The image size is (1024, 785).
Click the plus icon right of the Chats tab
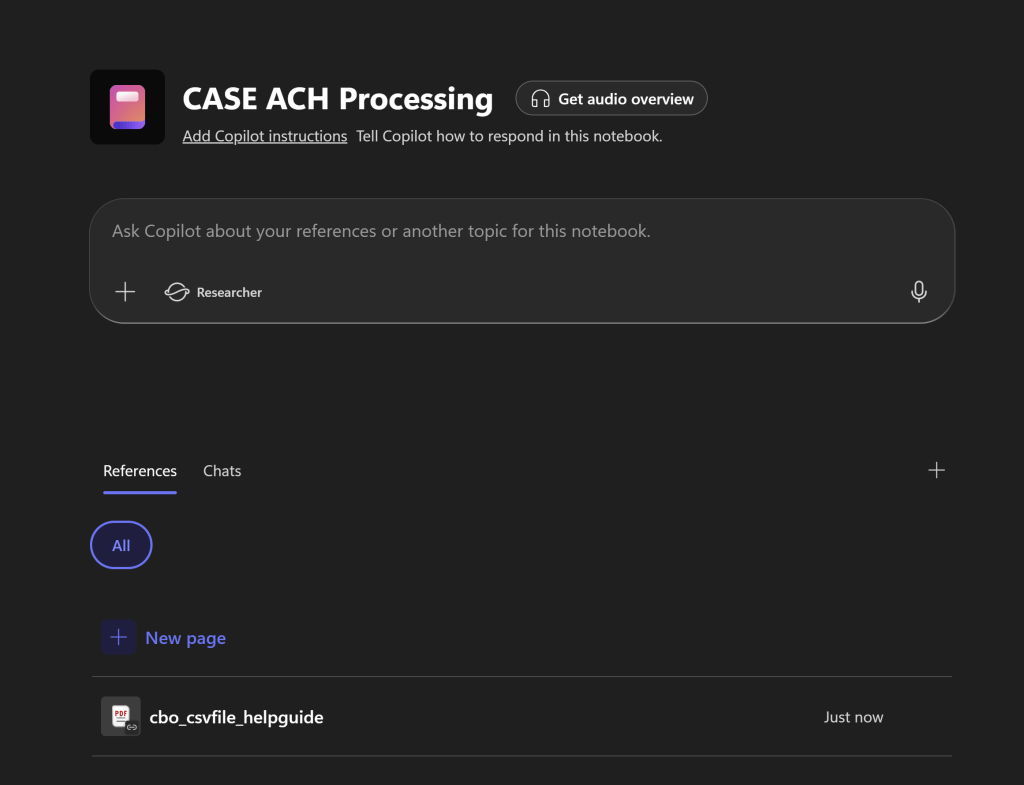(x=936, y=470)
